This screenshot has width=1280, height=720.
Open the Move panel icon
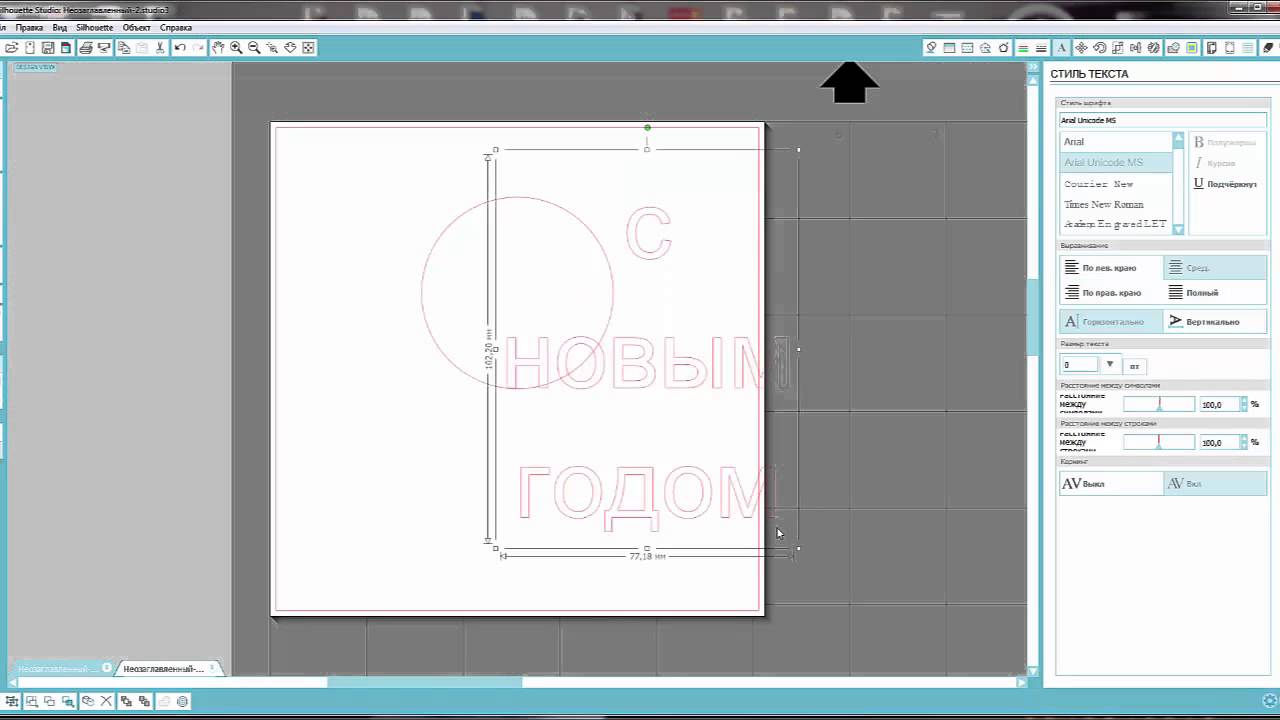coord(1081,48)
